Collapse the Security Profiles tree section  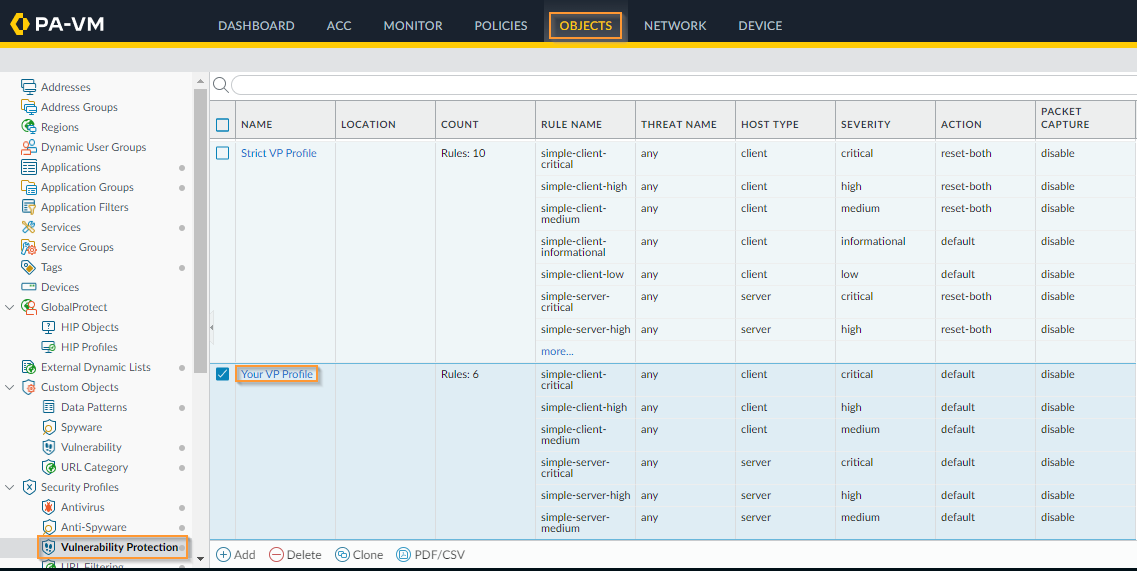tap(10, 487)
